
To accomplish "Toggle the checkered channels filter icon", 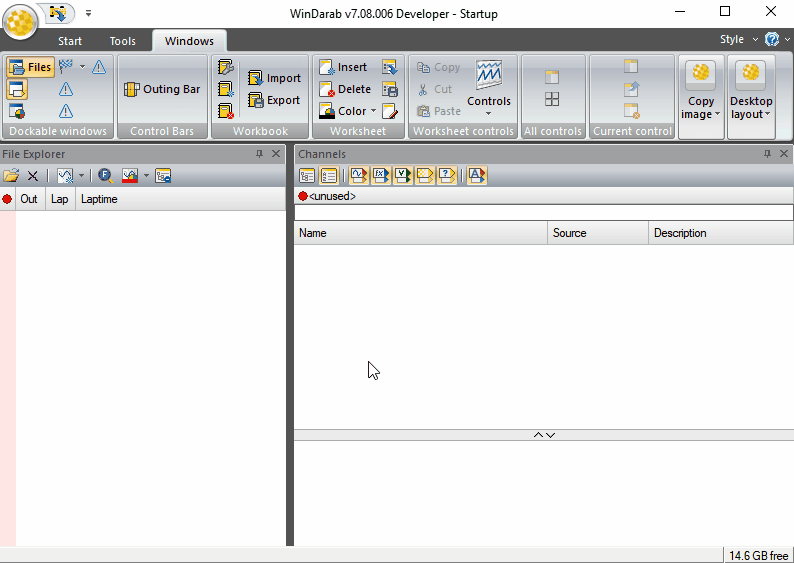I will coord(425,176).
